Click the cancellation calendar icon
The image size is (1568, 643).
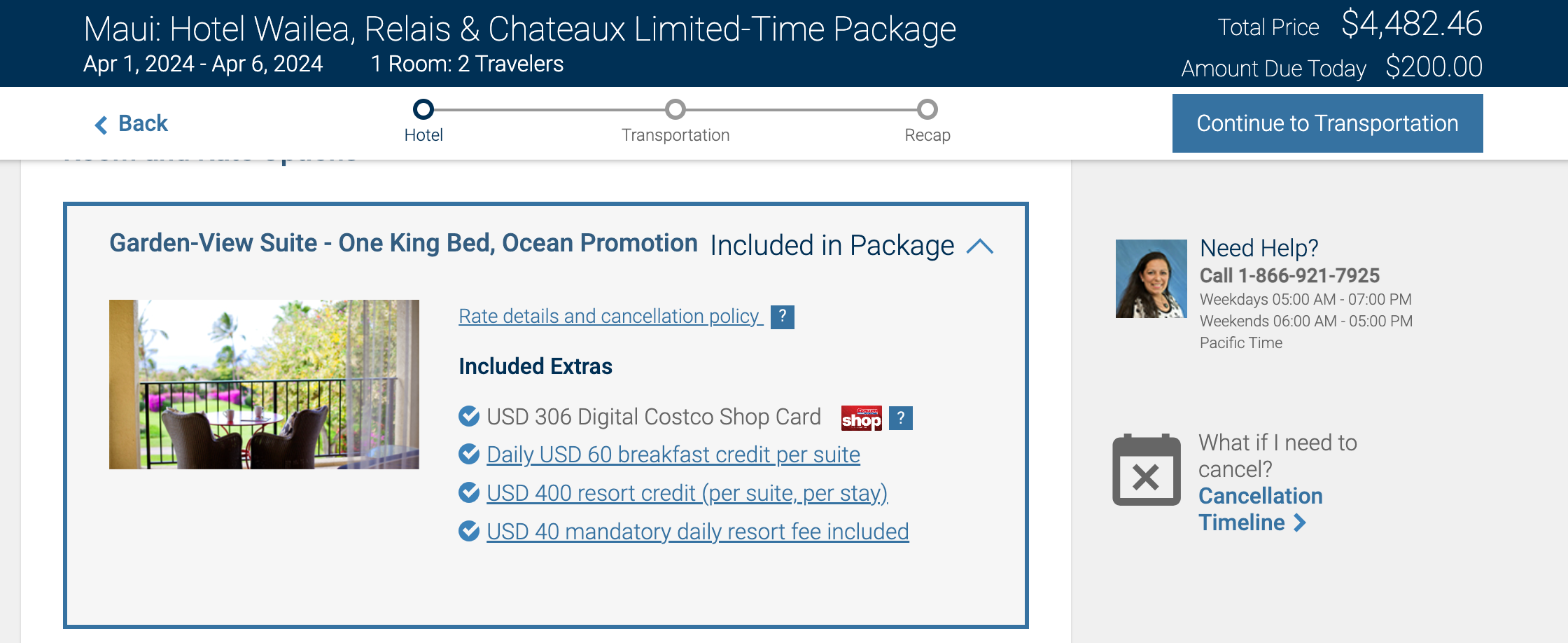click(x=1146, y=471)
